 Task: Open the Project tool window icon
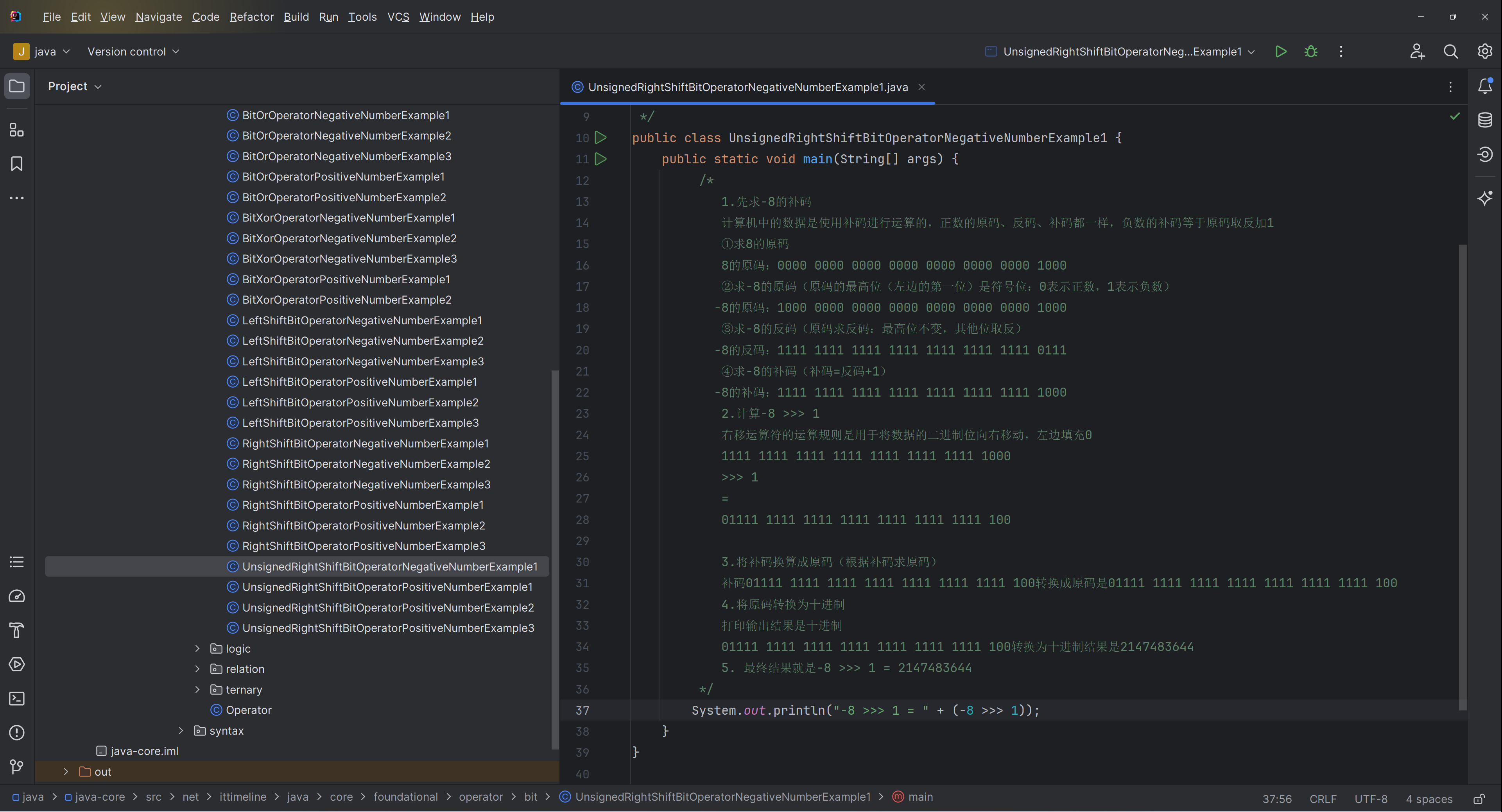[x=17, y=86]
